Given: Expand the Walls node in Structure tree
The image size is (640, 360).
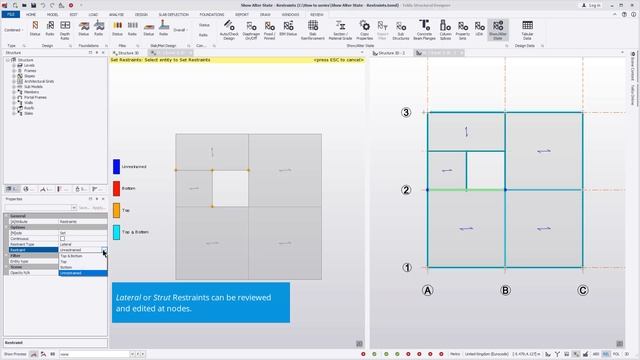Looking at the screenshot, I should (14, 102).
